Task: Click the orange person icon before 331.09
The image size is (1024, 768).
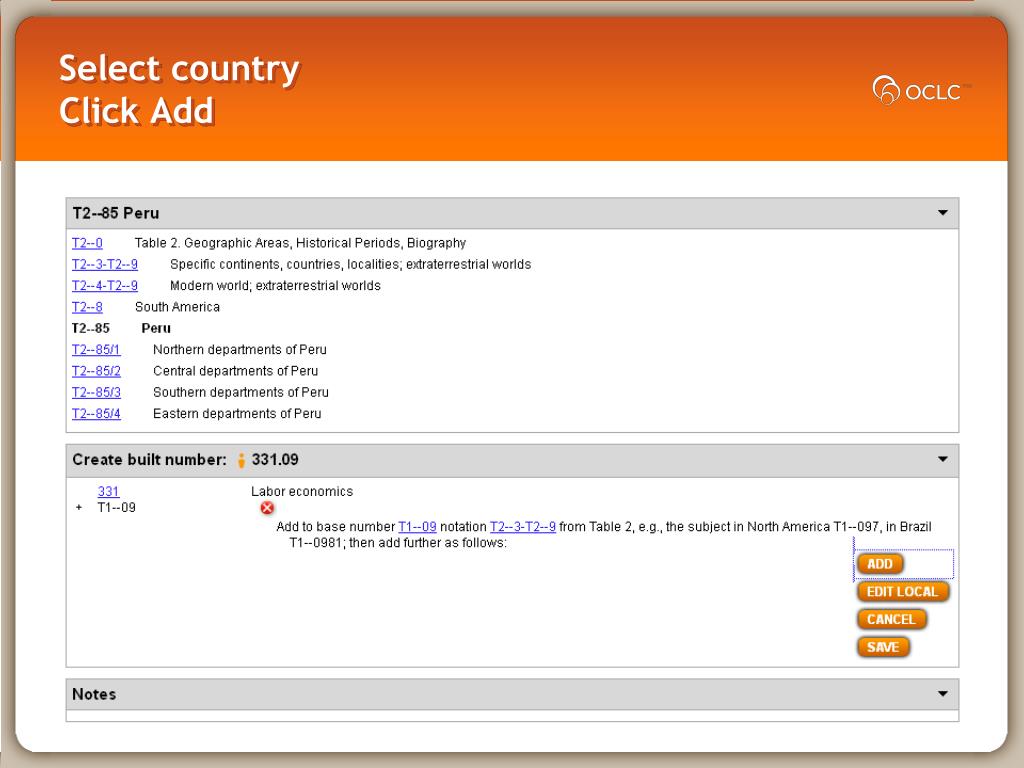Action: click(x=241, y=460)
